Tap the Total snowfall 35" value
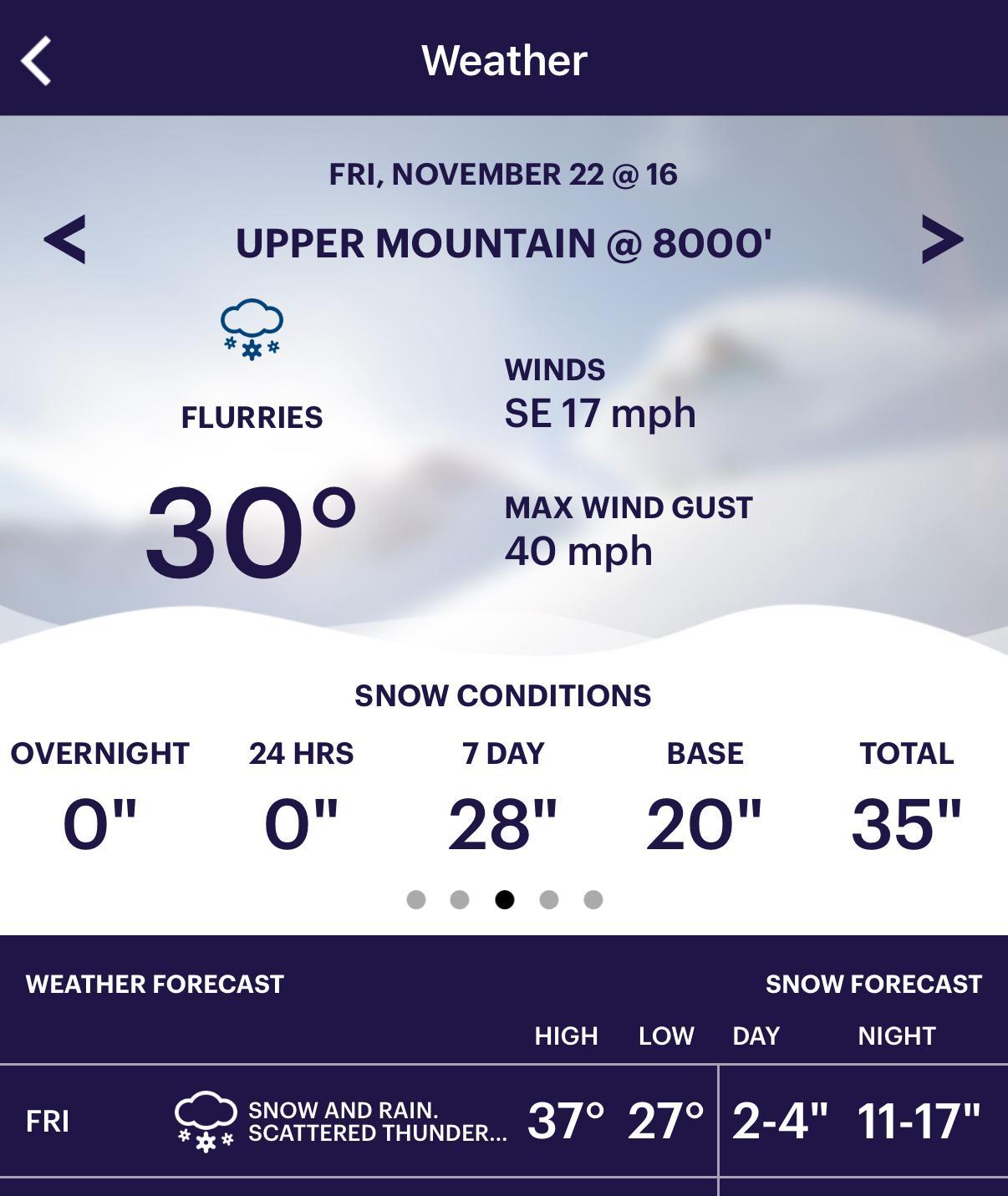Screen dimensions: 1008x1196 (907, 824)
